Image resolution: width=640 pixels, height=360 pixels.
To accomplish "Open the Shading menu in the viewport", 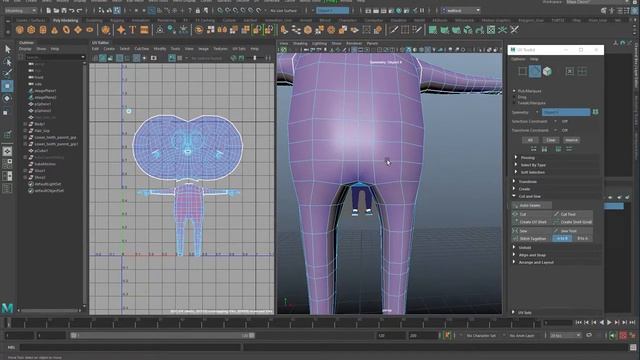I will 300,43.
